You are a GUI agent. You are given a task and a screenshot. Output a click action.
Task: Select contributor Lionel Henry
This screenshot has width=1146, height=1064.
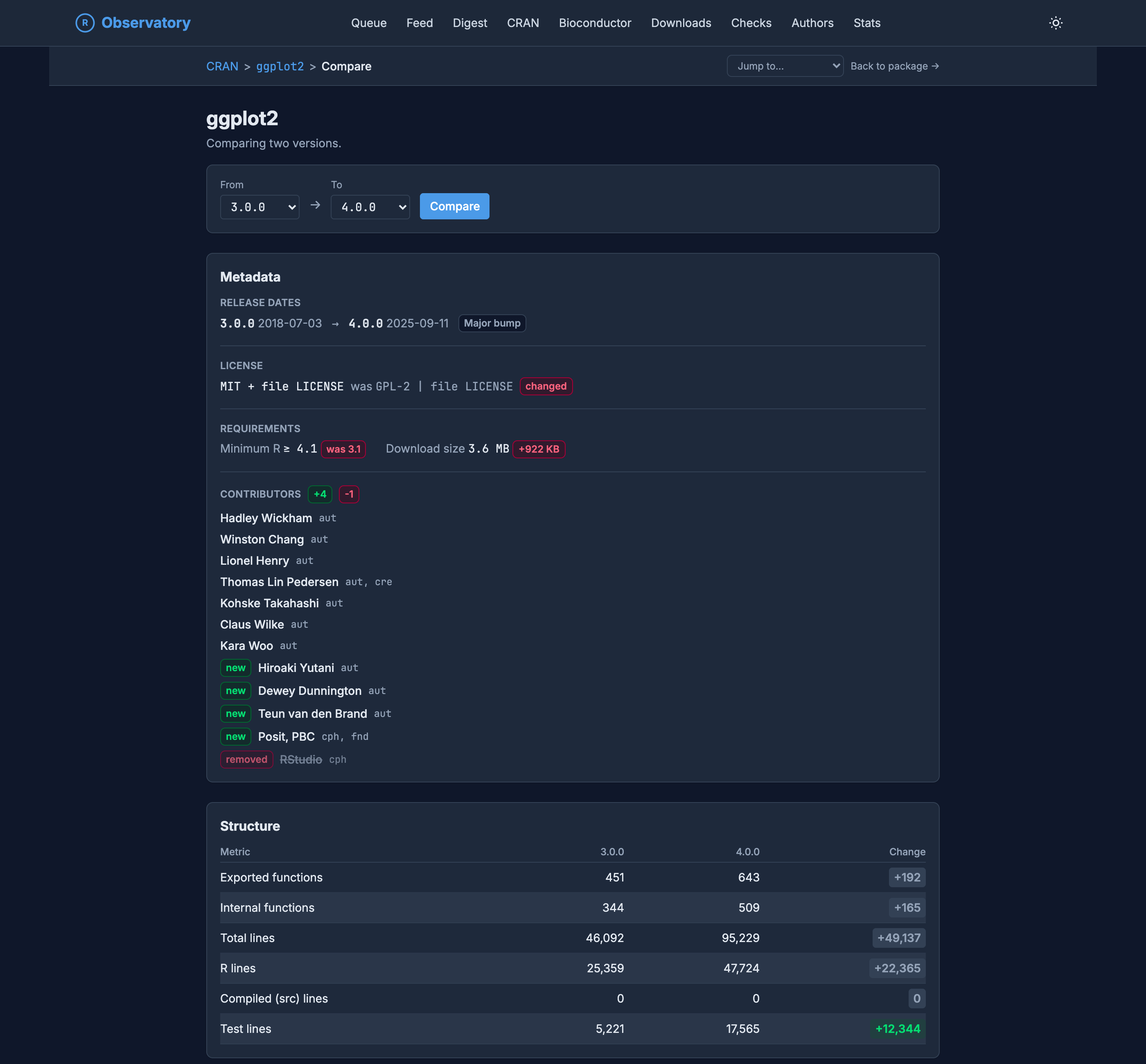tap(255, 561)
